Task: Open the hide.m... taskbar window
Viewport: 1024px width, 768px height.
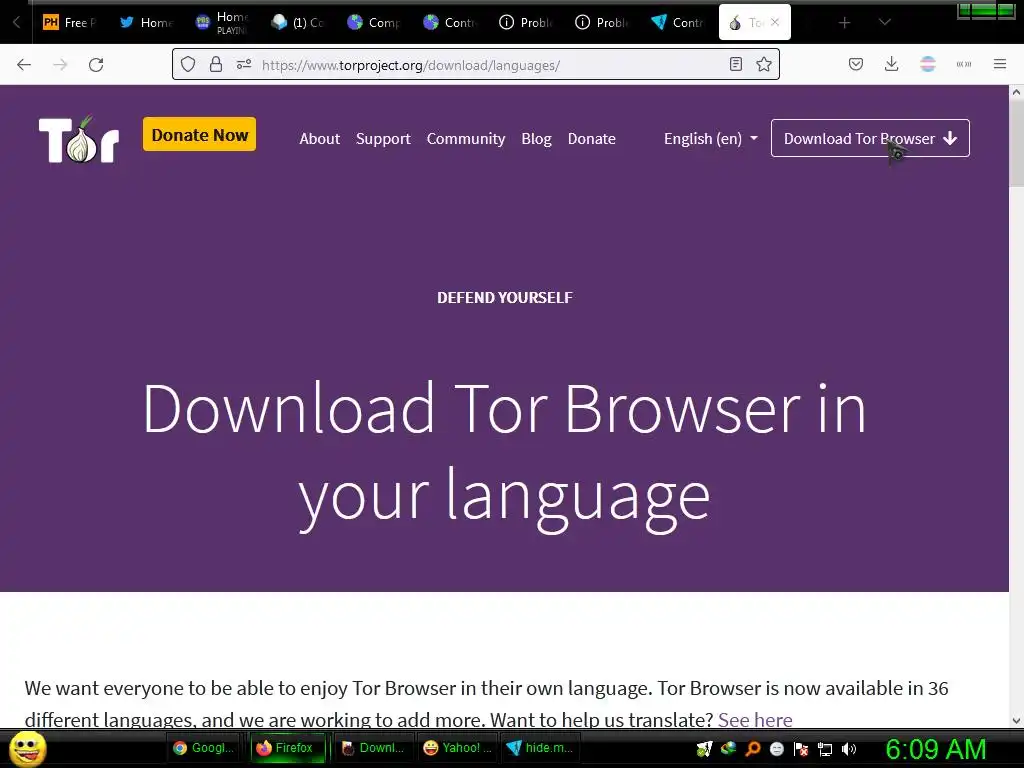Action: [540, 748]
